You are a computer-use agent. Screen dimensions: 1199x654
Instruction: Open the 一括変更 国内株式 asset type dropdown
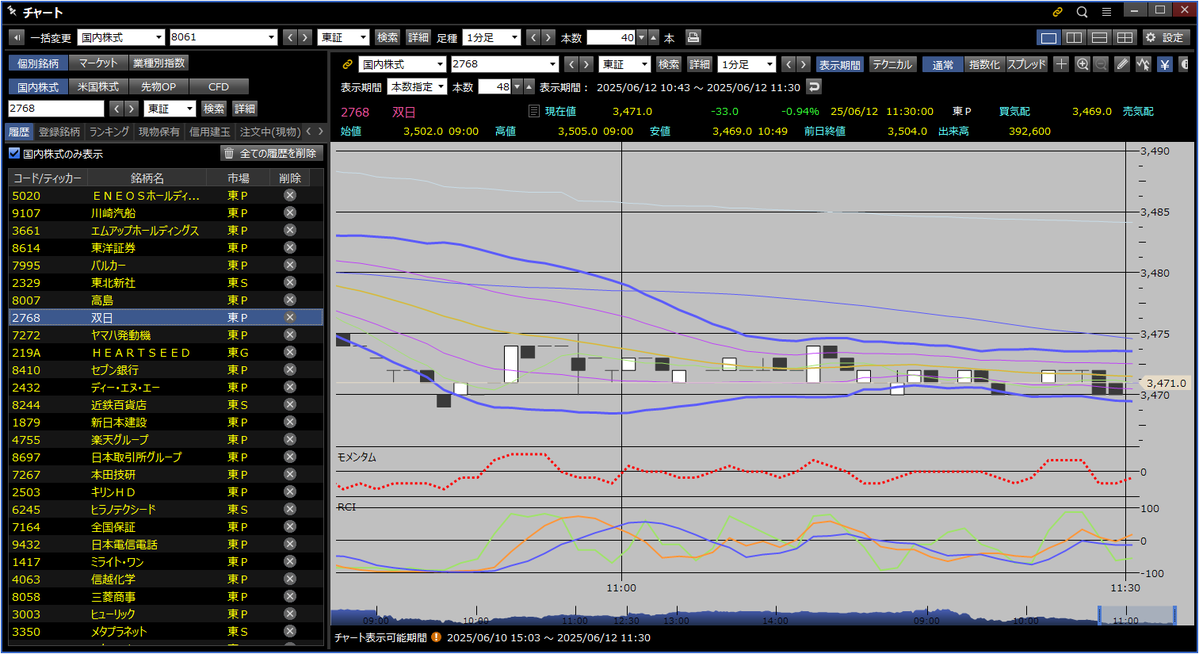coord(122,37)
